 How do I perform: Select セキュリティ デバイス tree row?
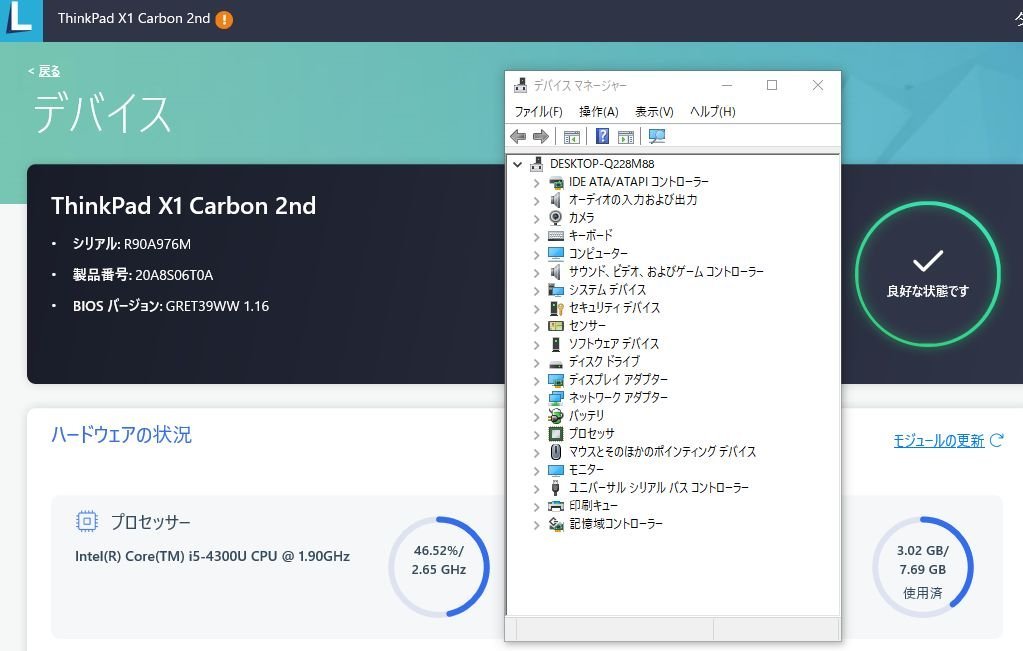(614, 307)
